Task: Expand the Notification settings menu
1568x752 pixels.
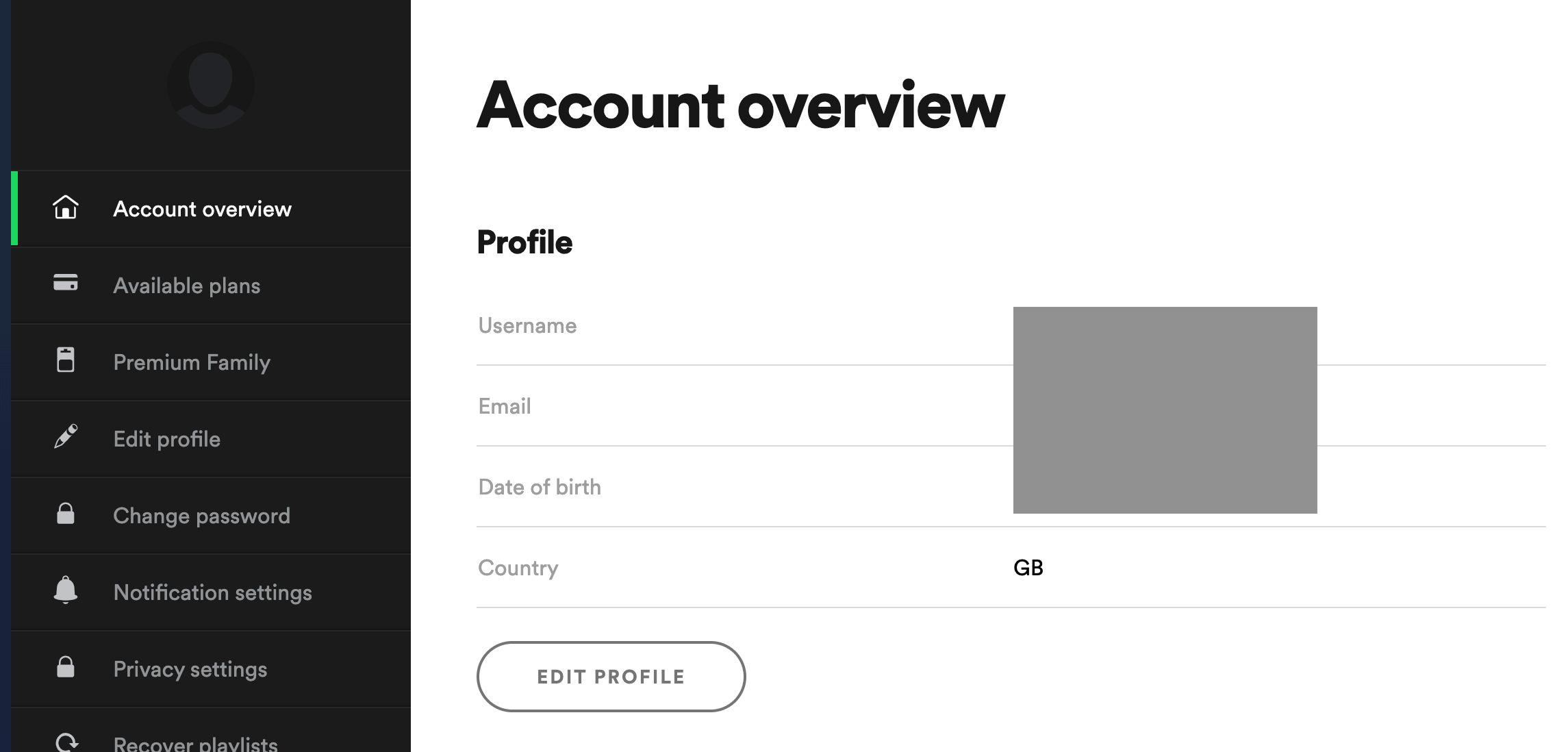Action: click(x=211, y=592)
